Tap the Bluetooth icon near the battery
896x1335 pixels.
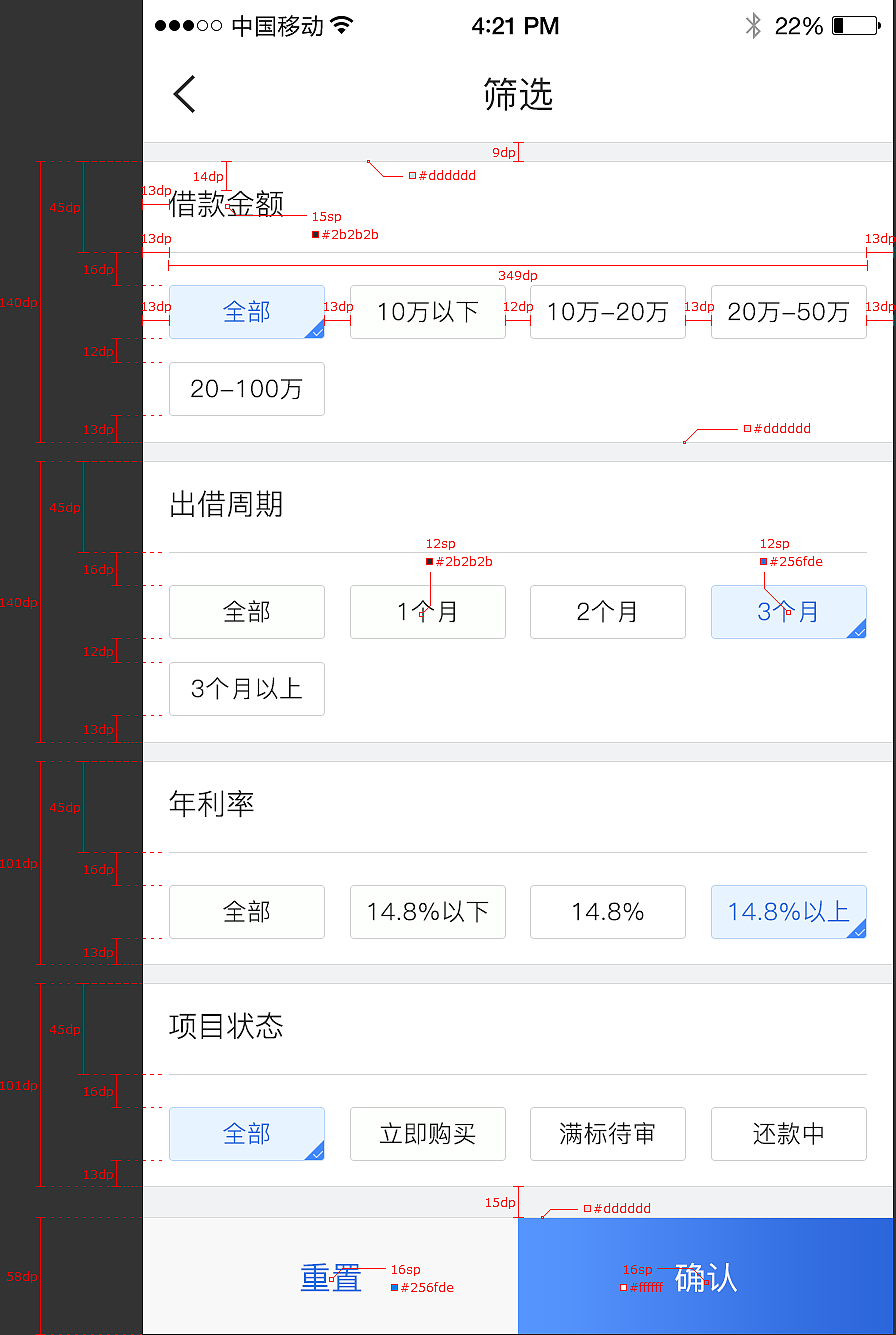pyautogui.click(x=755, y=25)
